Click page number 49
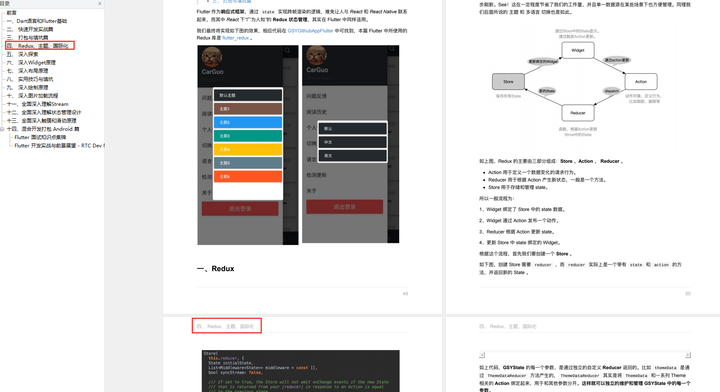720x392 pixels. point(405,294)
